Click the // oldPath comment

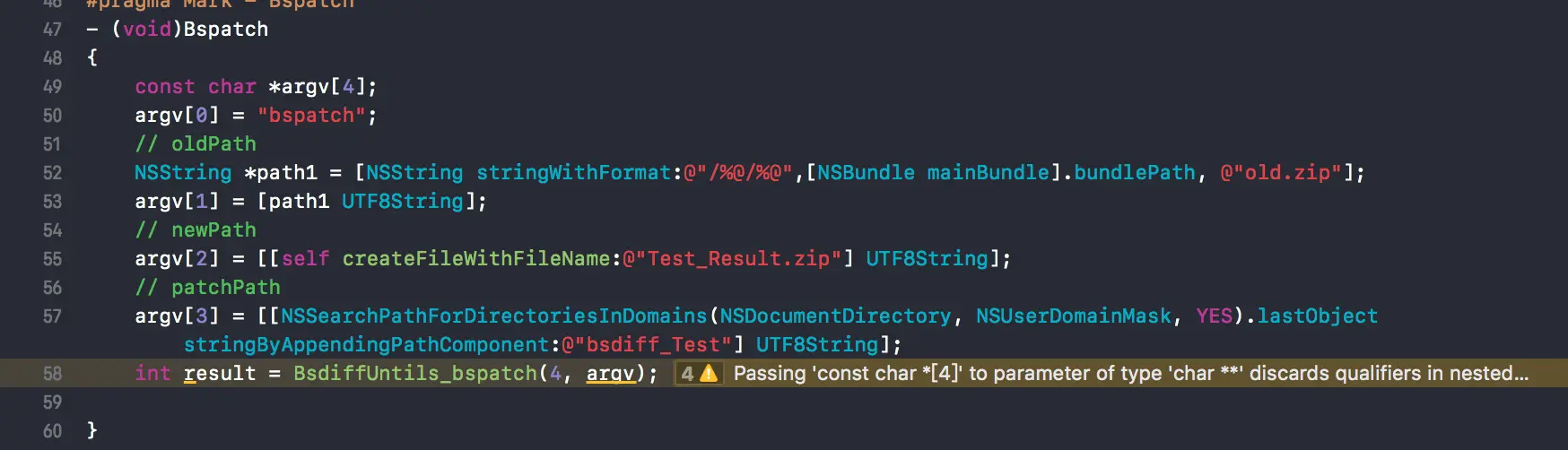(x=196, y=143)
